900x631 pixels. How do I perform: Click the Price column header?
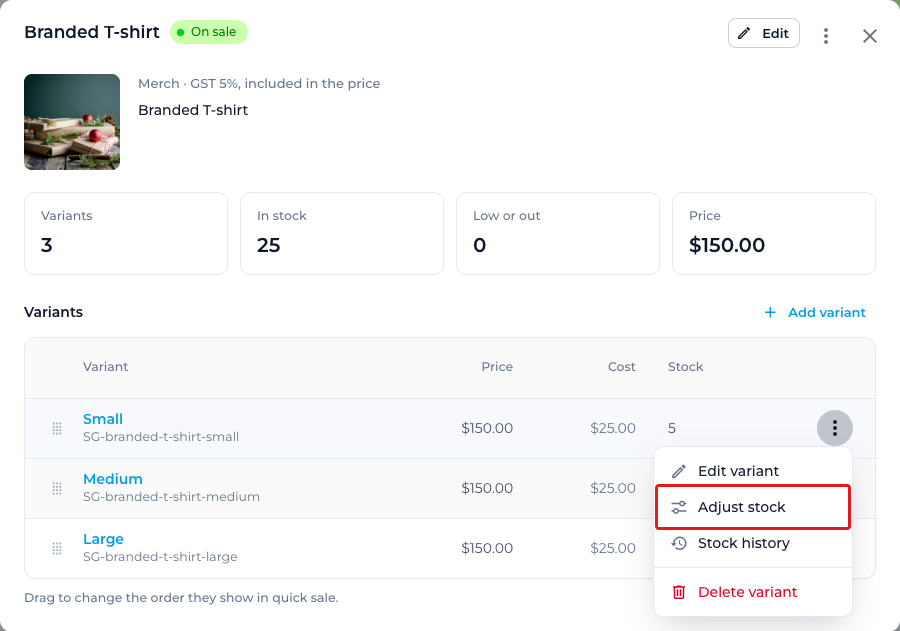point(497,367)
